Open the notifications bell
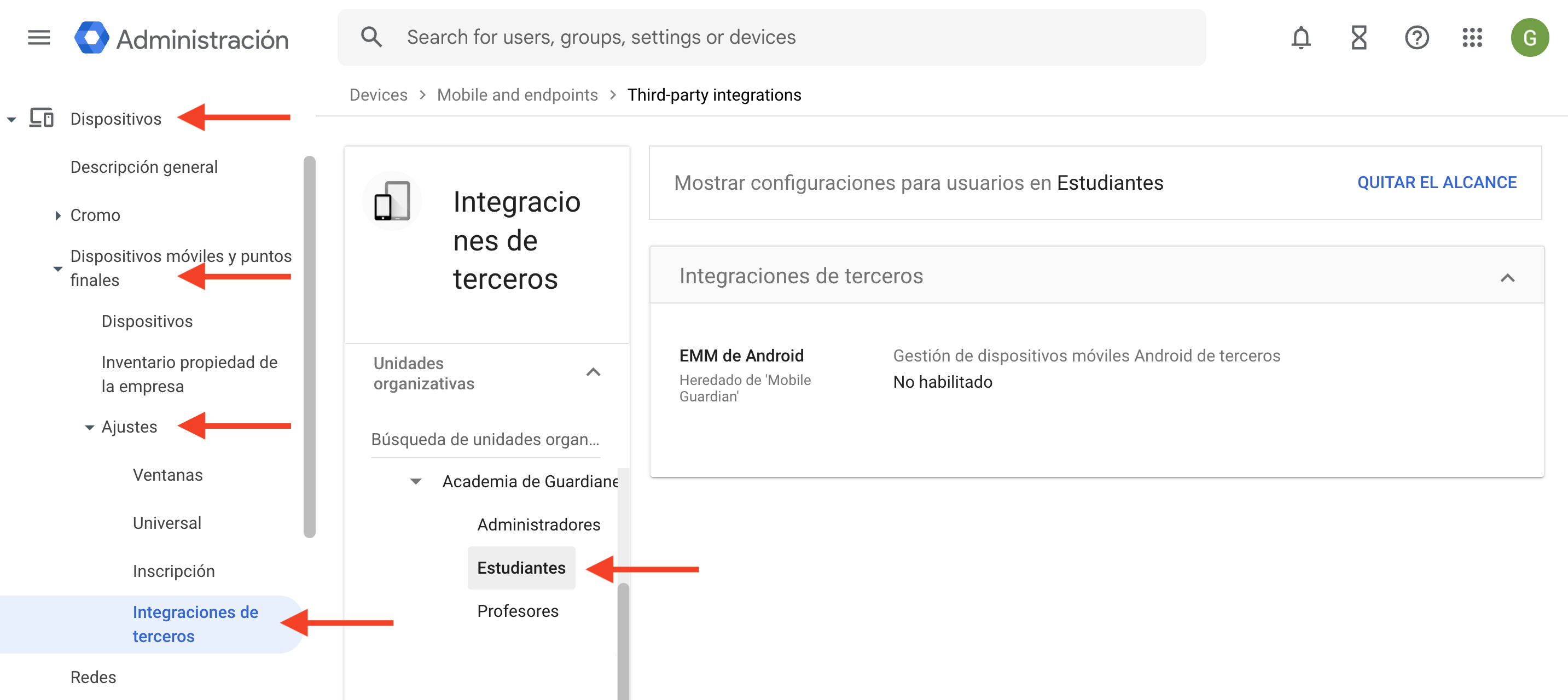Viewport: 1568px width, 700px height. [1301, 38]
